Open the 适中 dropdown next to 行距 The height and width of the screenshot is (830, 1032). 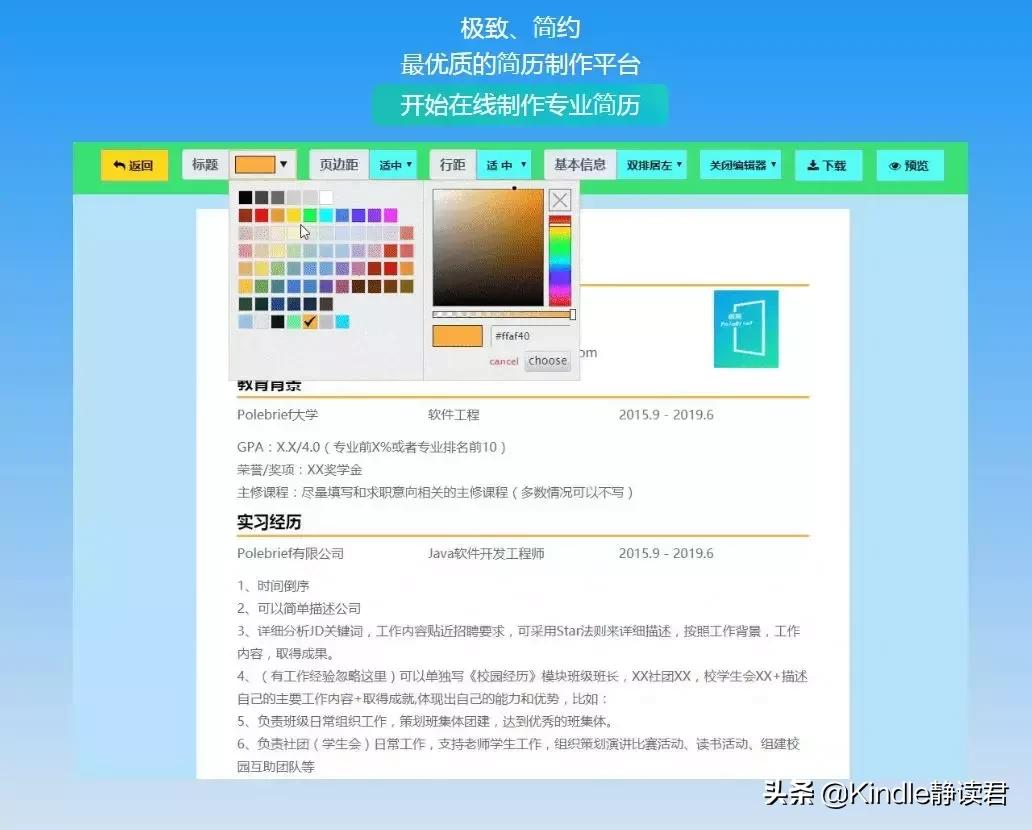(x=505, y=164)
